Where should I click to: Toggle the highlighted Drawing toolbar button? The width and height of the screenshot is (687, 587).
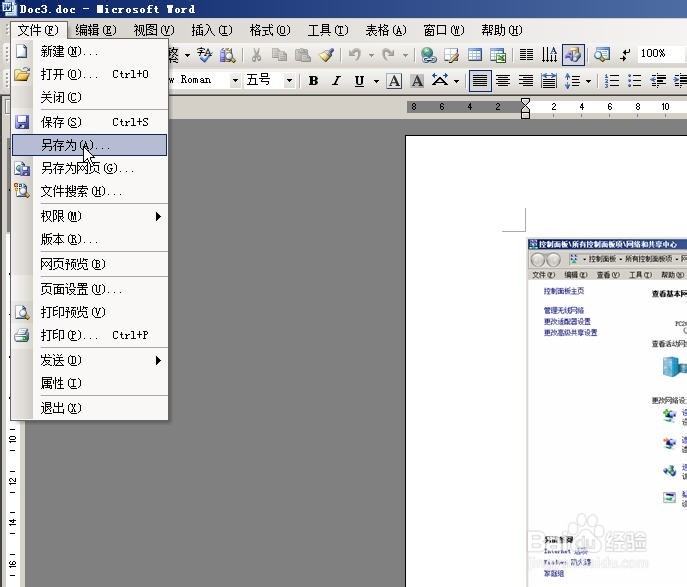(x=573, y=55)
